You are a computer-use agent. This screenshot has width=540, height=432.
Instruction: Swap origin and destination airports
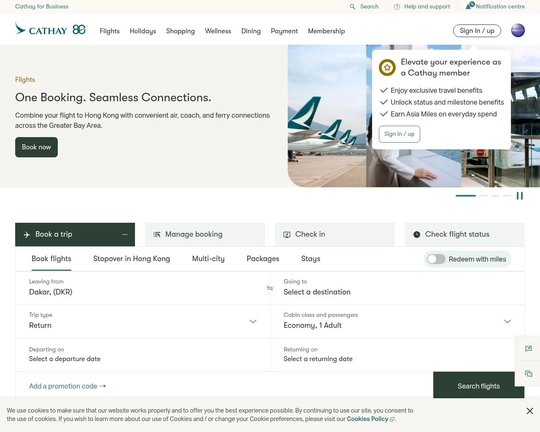[x=270, y=288]
